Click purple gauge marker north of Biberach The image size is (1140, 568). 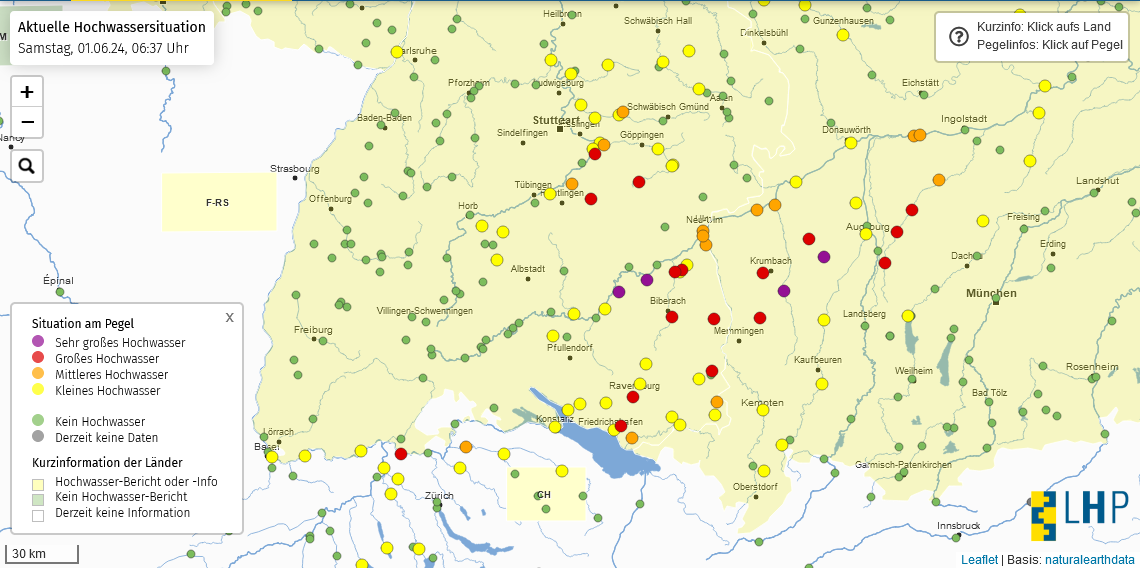pyautogui.click(x=647, y=279)
